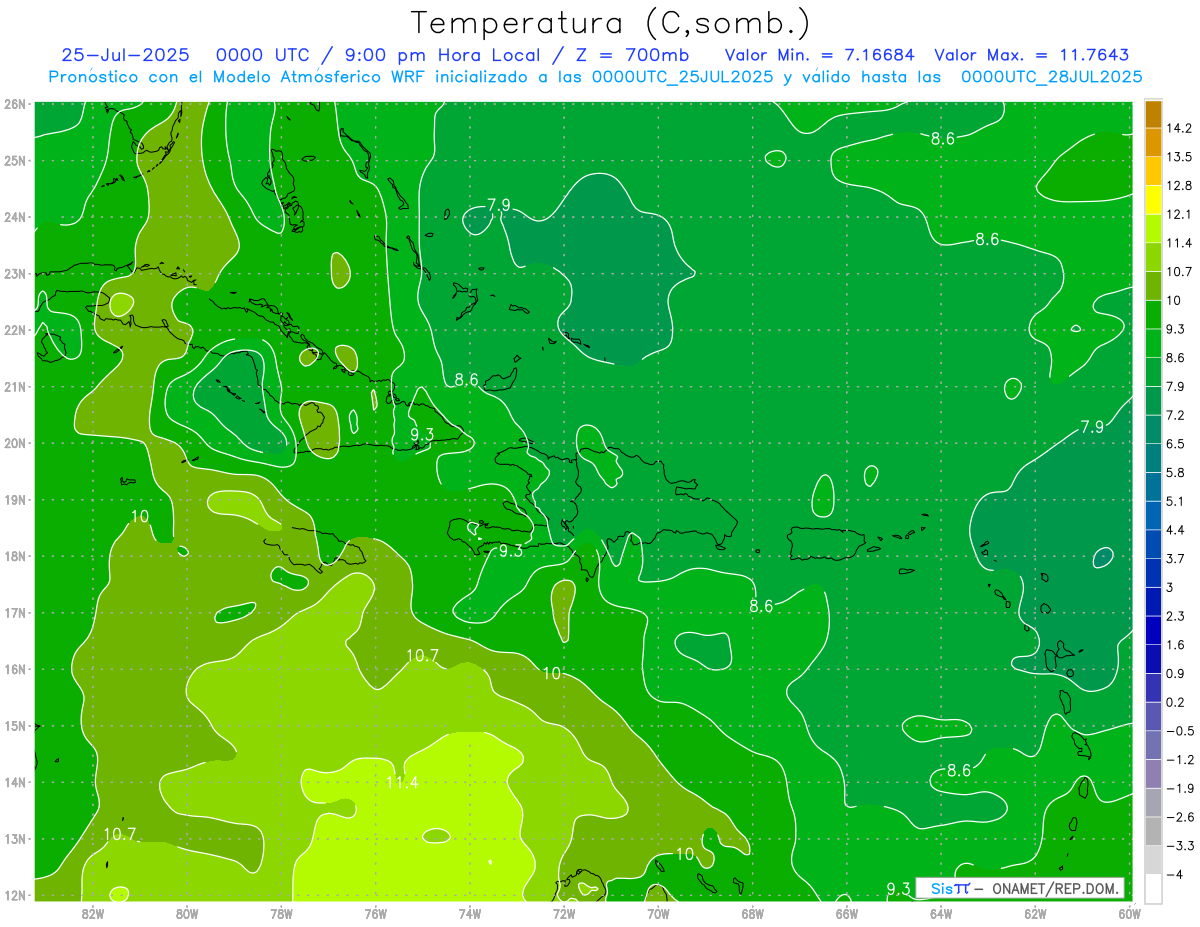Click the 12.1 legend label
This screenshot has height=927, width=1200.
1178,214
